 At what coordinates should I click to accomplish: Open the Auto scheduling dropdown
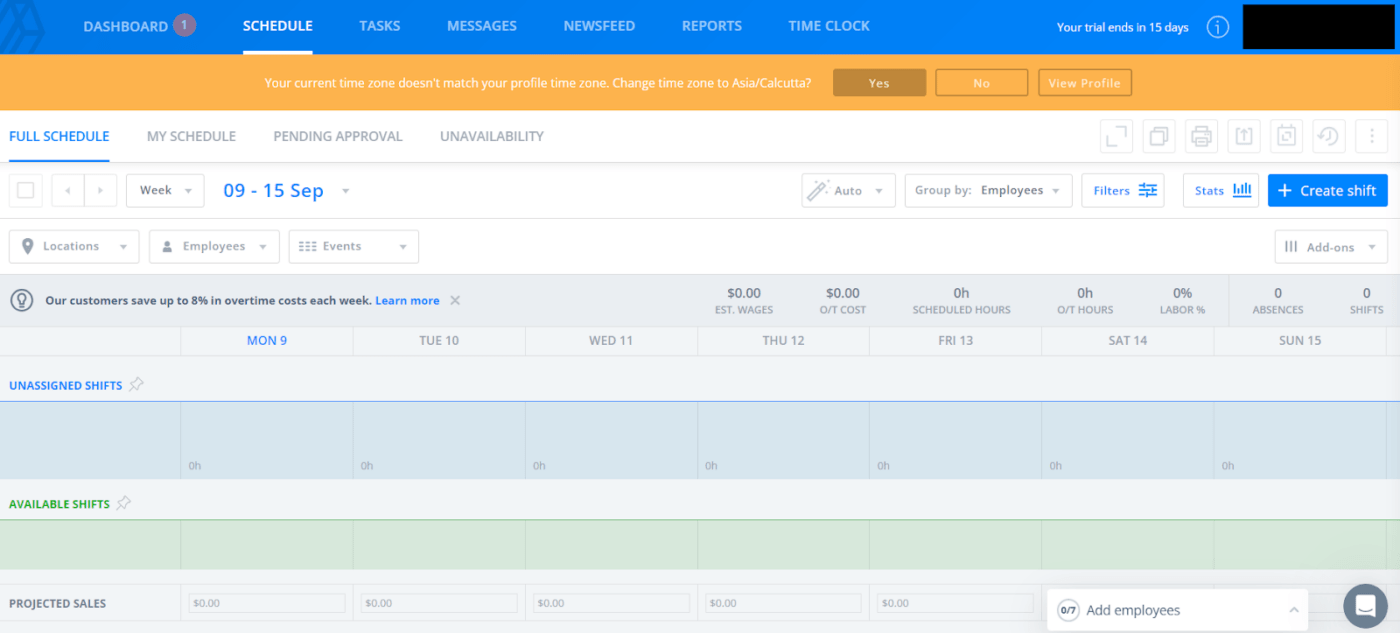tap(848, 190)
